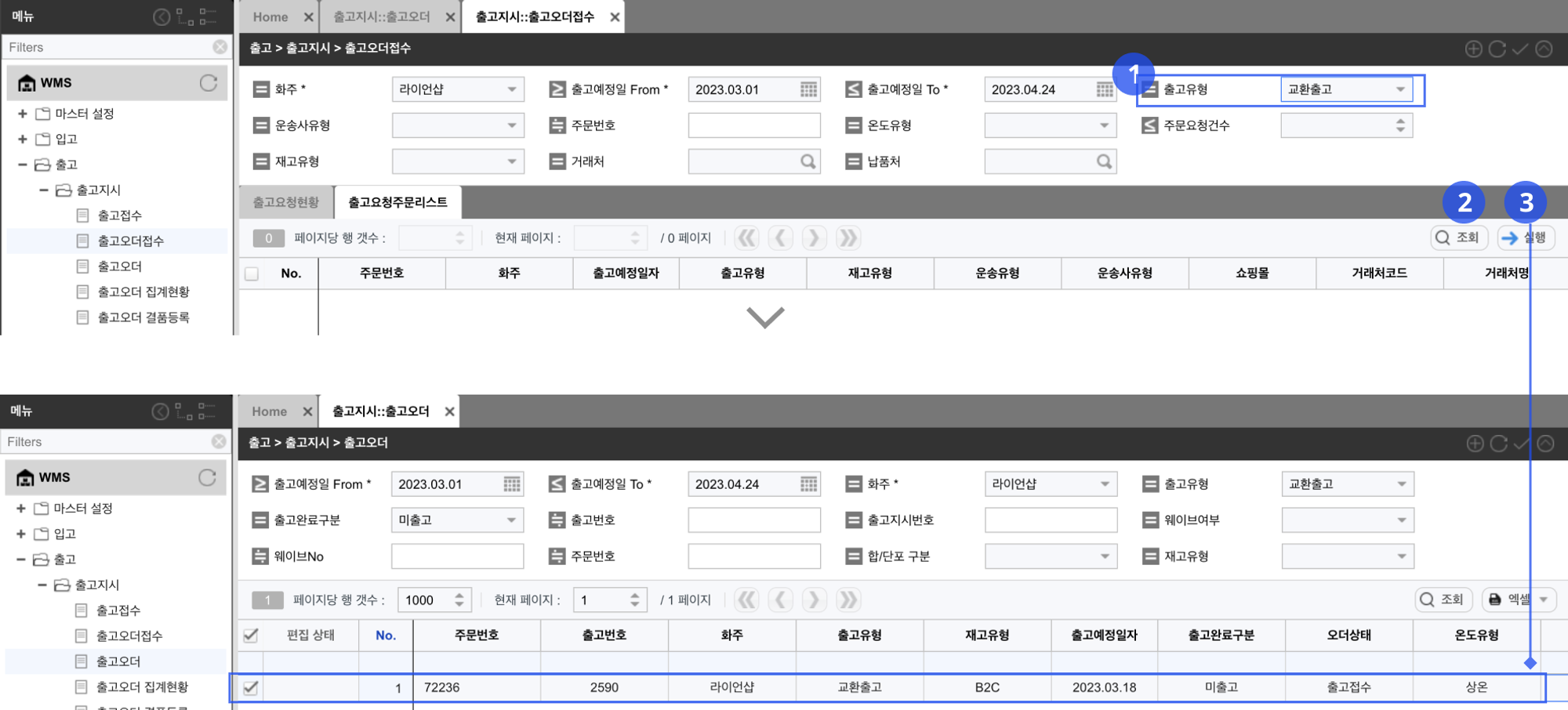Expand the 운송사유형 dropdown

pos(457,125)
